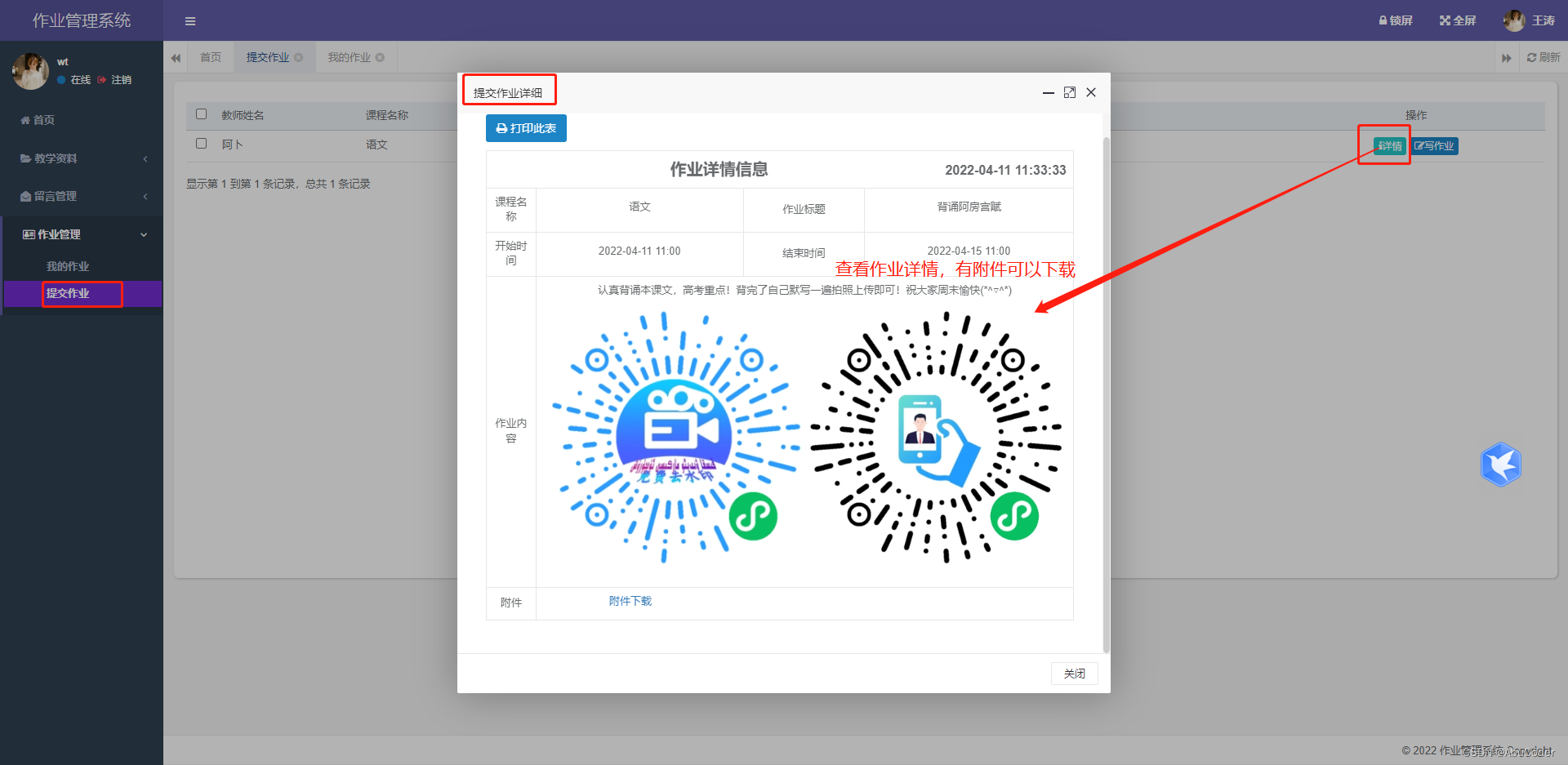Image resolution: width=1568 pixels, height=765 pixels.
Task: Click the 附件下载 attachment link
Action: [630, 601]
